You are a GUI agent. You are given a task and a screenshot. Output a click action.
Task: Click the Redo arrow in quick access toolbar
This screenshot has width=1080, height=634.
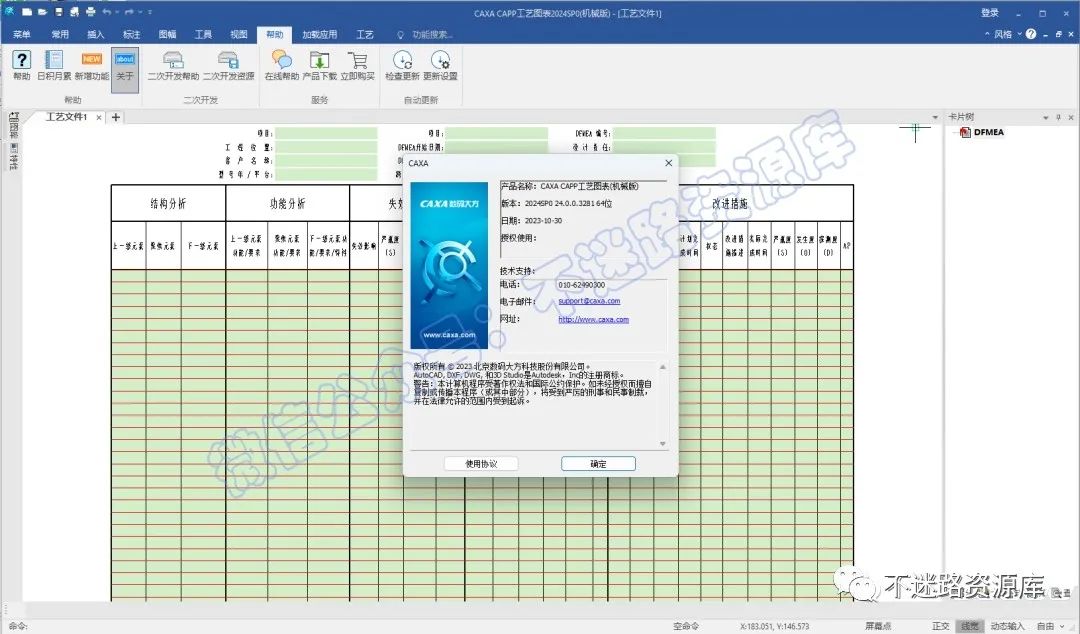pos(129,12)
